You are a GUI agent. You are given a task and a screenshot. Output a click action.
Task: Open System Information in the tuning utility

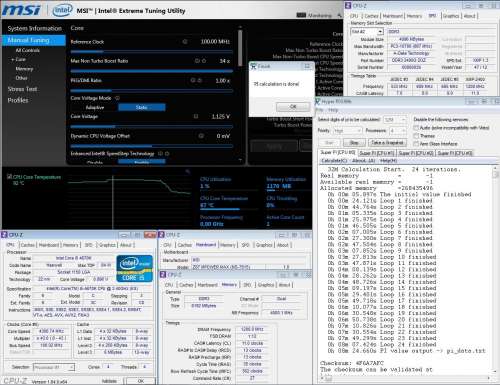click(x=34, y=29)
